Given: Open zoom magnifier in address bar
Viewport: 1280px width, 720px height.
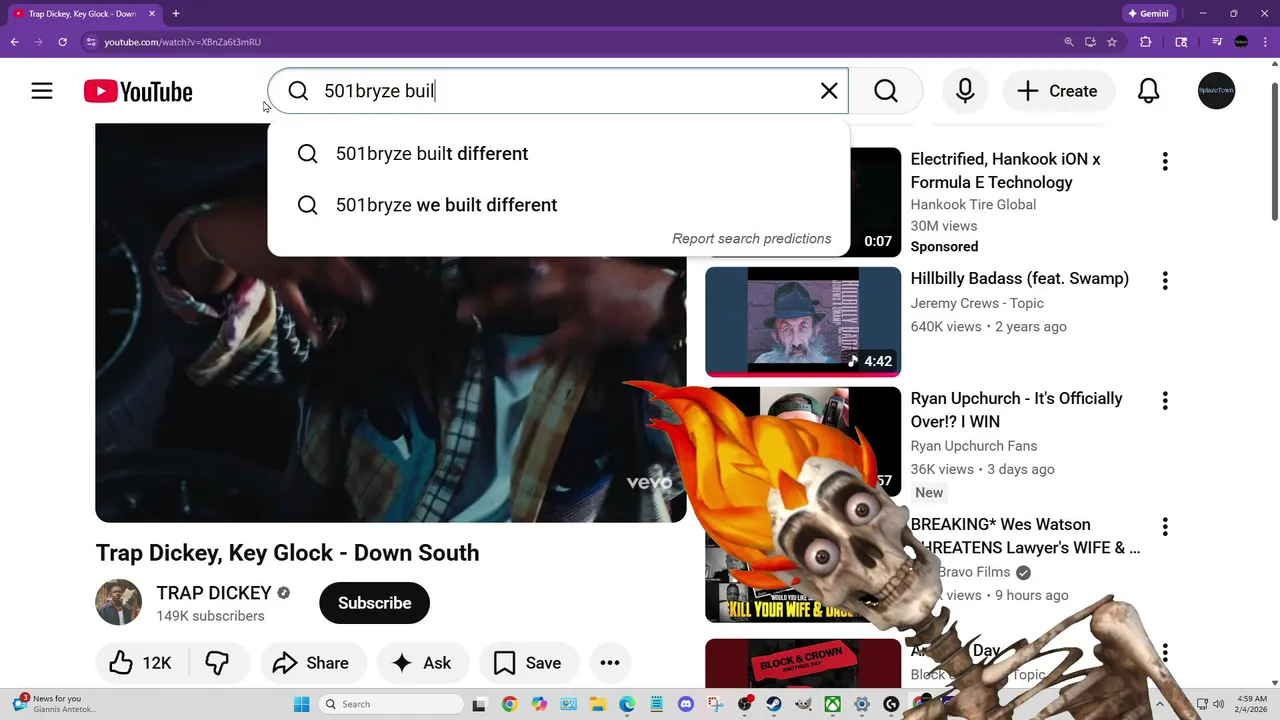Looking at the screenshot, I should tap(1069, 42).
